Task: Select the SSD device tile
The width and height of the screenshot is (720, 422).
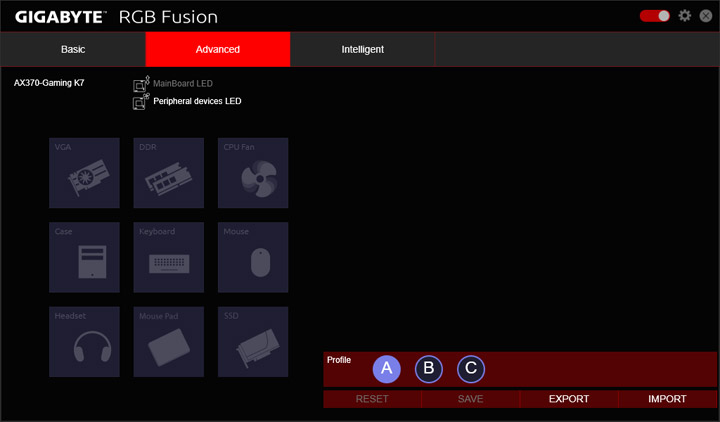Action: point(253,342)
